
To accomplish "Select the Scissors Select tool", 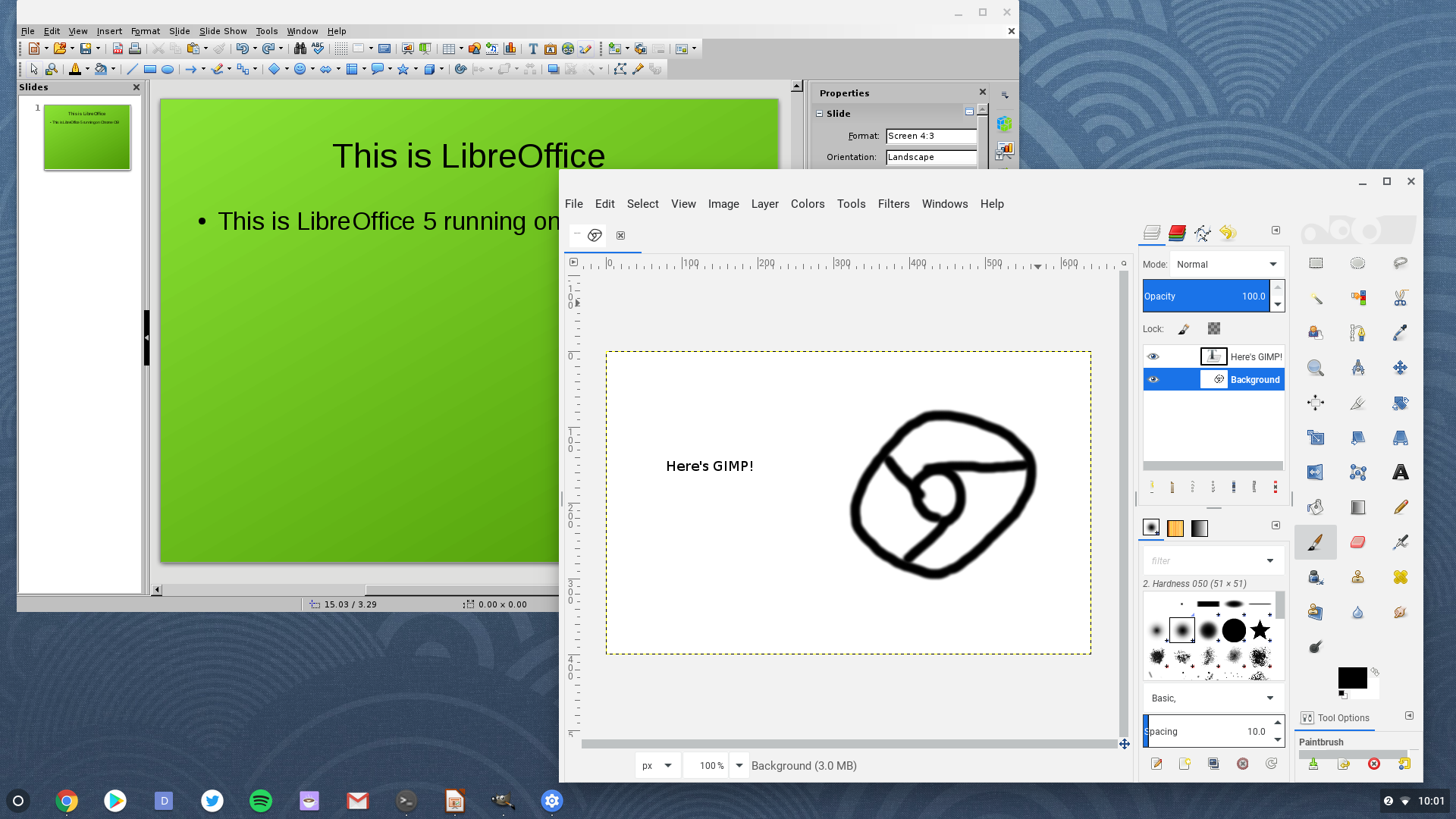I will [1400, 298].
